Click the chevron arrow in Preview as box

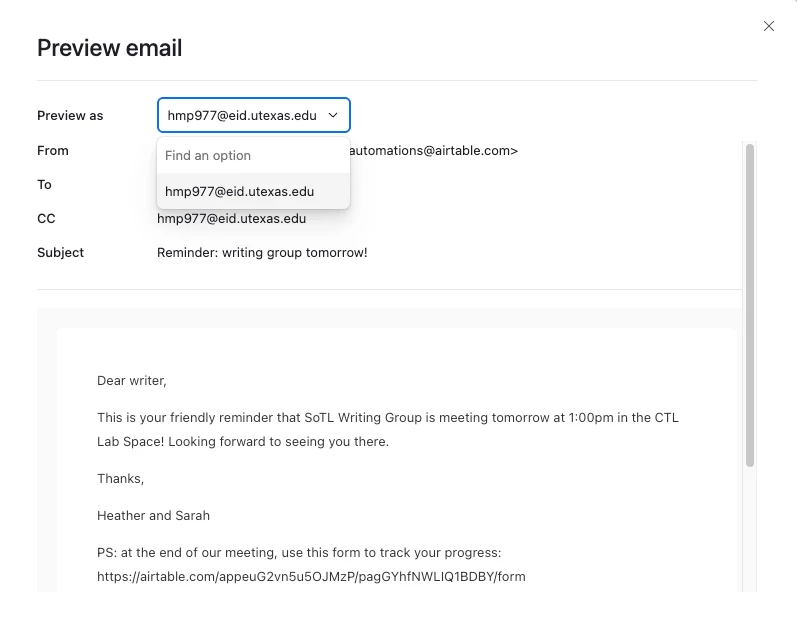click(x=333, y=115)
